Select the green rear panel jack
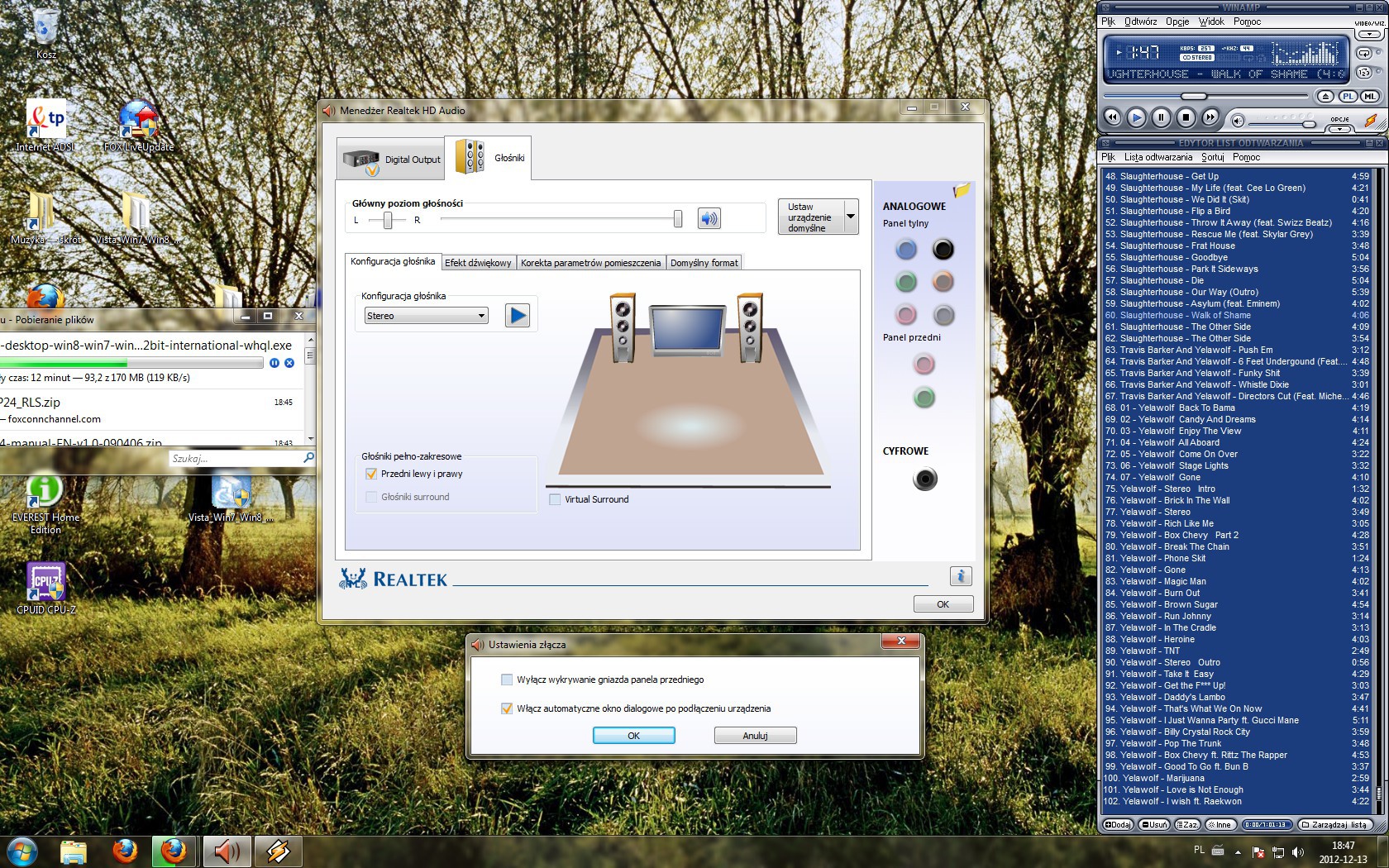The height and width of the screenshot is (868, 1389). pos(906,282)
